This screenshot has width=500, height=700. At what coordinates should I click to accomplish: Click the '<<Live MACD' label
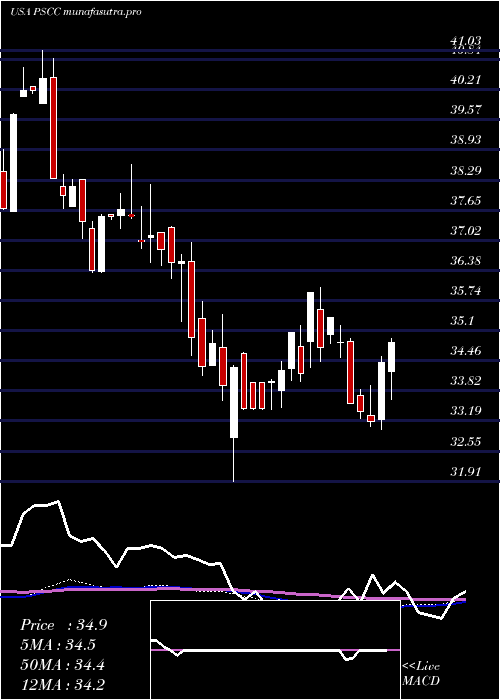coord(421,674)
